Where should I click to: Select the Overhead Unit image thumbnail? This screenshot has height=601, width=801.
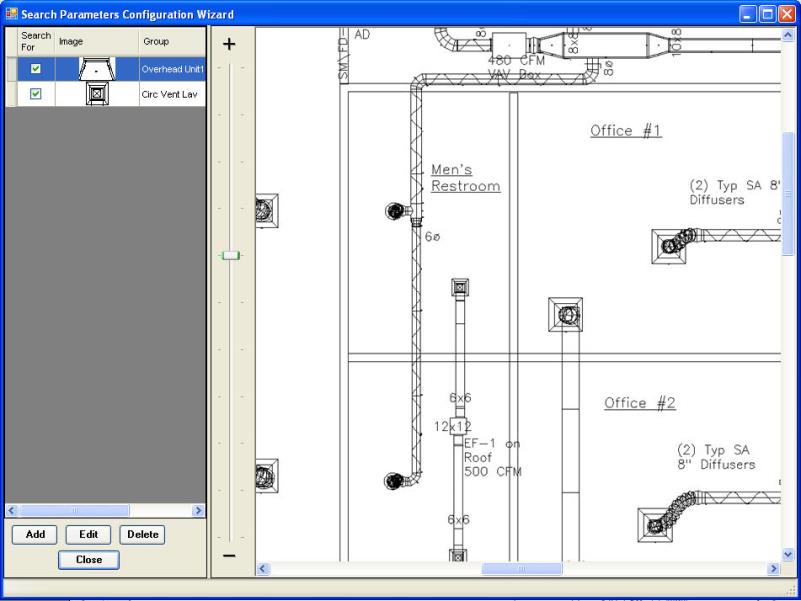[97, 69]
